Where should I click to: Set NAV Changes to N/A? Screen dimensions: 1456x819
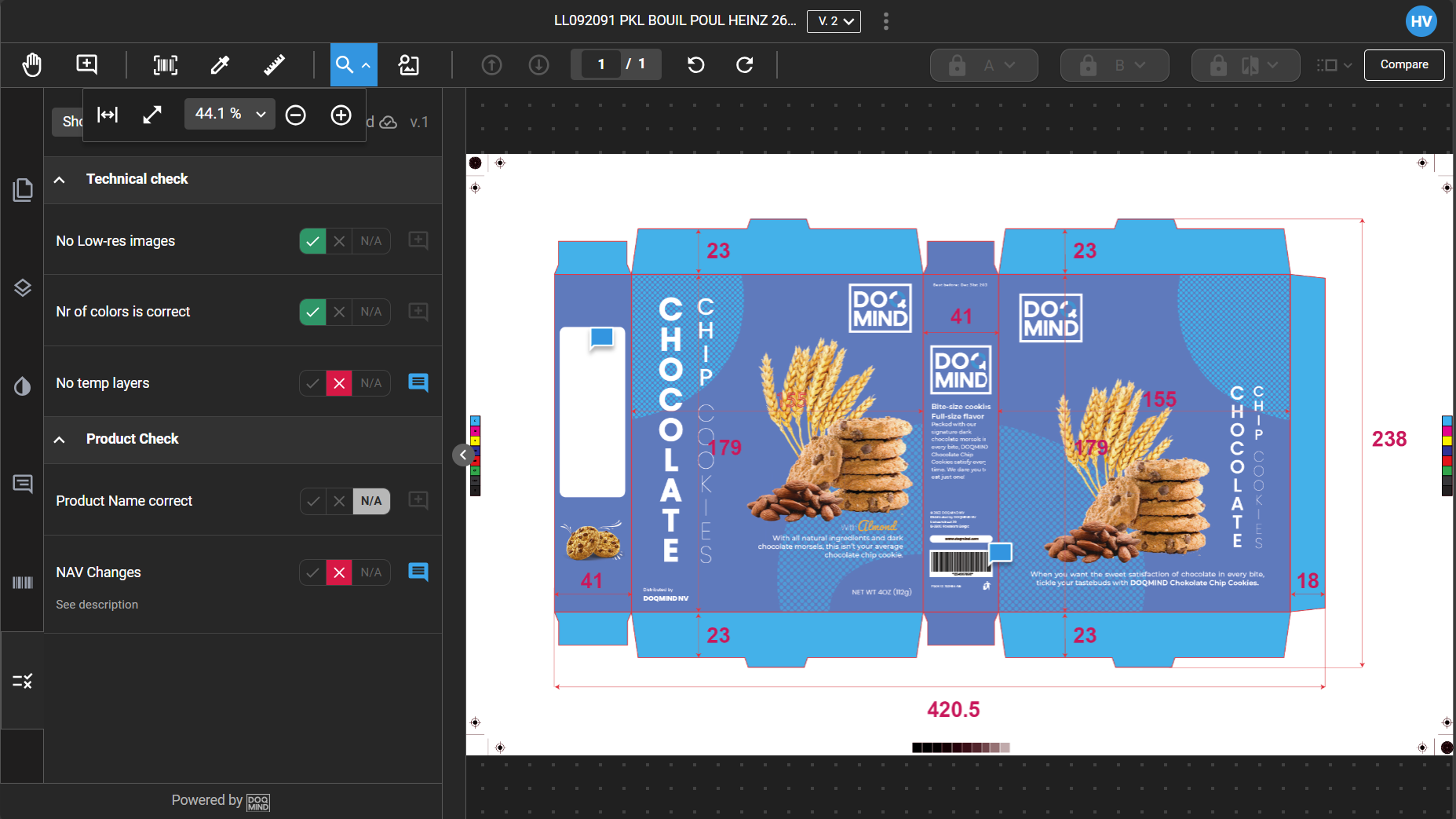(371, 572)
